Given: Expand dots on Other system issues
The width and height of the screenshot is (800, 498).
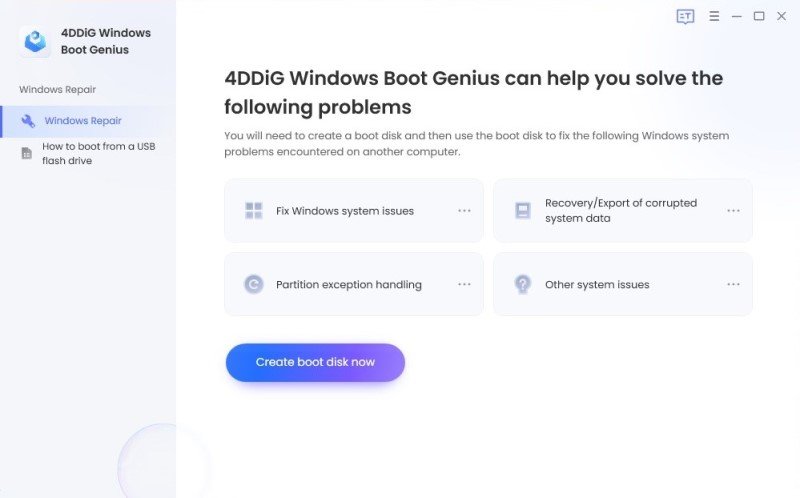Looking at the screenshot, I should click(x=733, y=284).
